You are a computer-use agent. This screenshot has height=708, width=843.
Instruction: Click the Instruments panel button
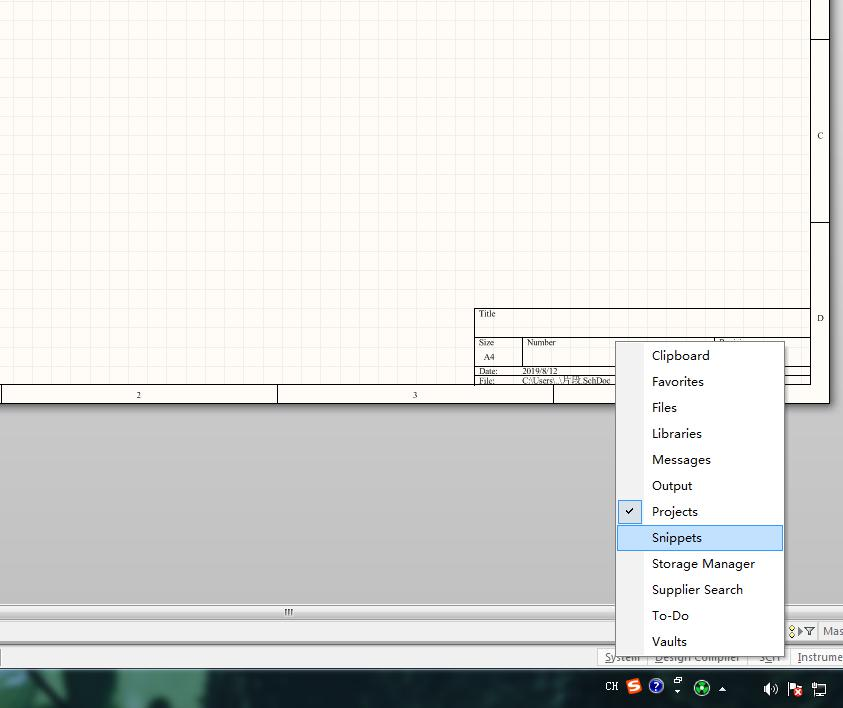click(x=818, y=657)
